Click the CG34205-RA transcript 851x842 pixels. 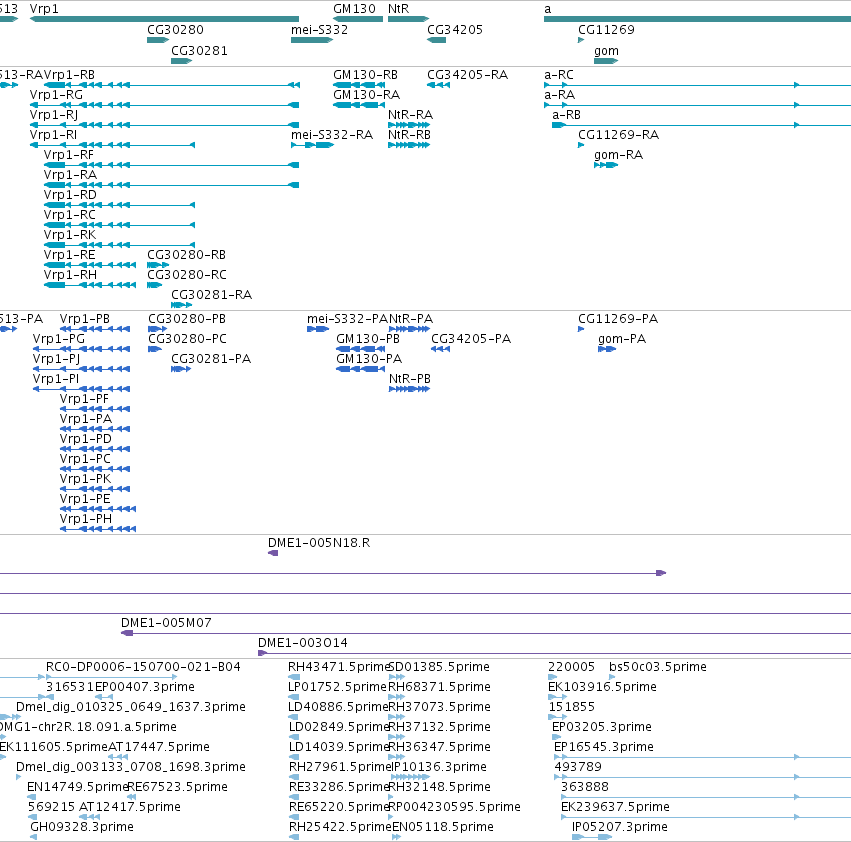(439, 85)
